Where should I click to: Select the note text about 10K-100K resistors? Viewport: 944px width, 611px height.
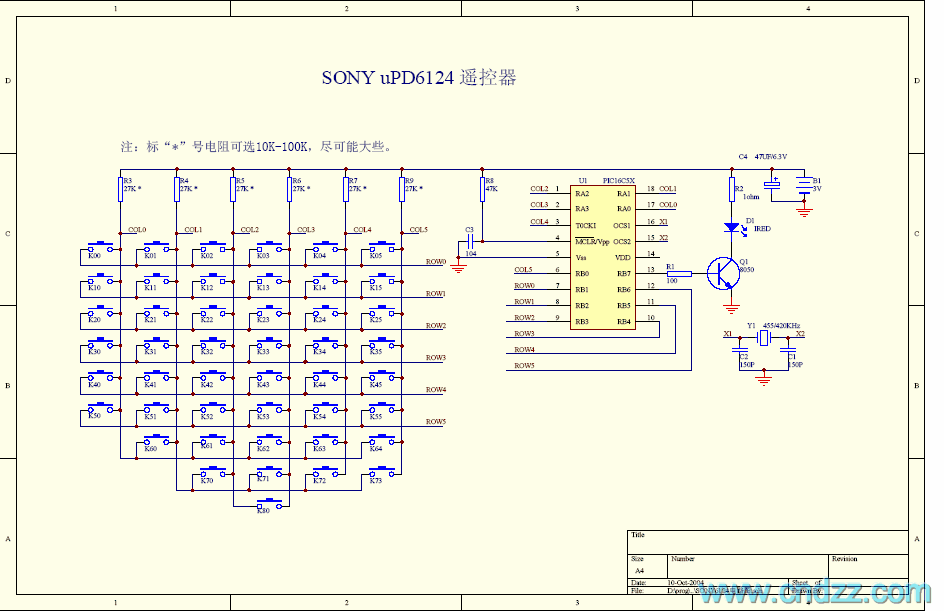[256, 146]
